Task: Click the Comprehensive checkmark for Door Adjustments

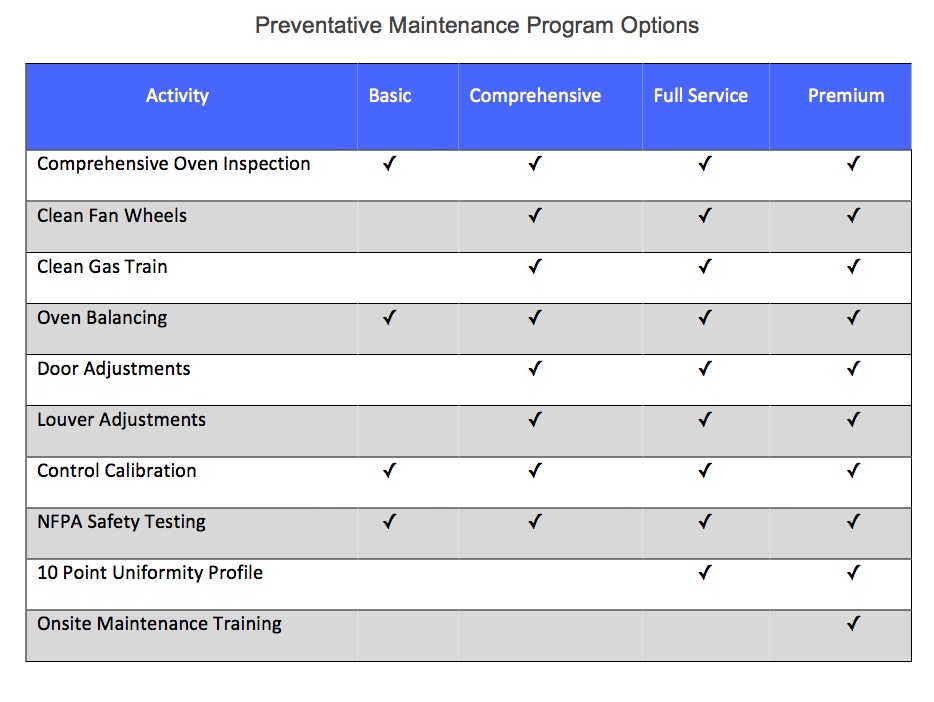Action: [x=535, y=369]
